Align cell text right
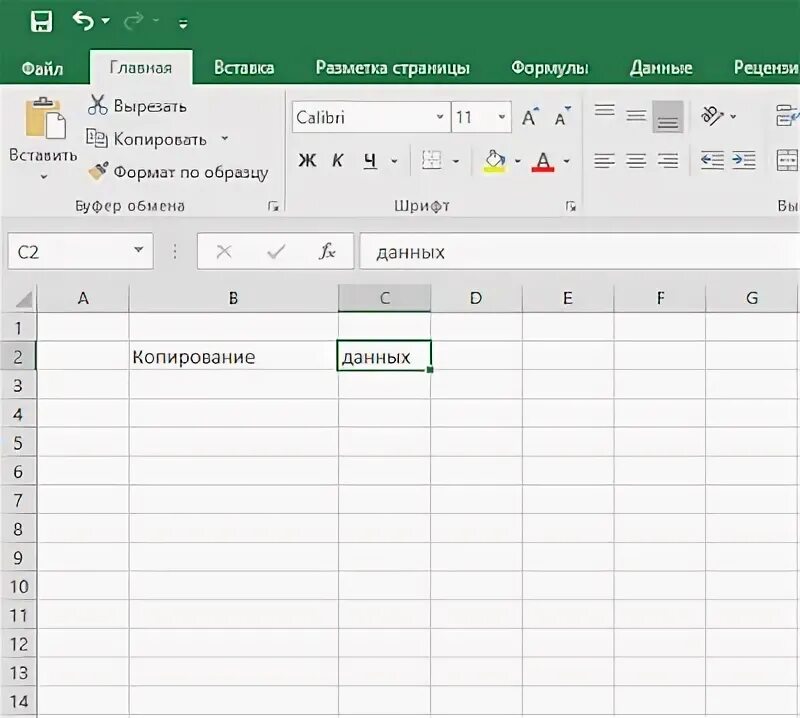The height and width of the screenshot is (718, 800). click(x=668, y=161)
